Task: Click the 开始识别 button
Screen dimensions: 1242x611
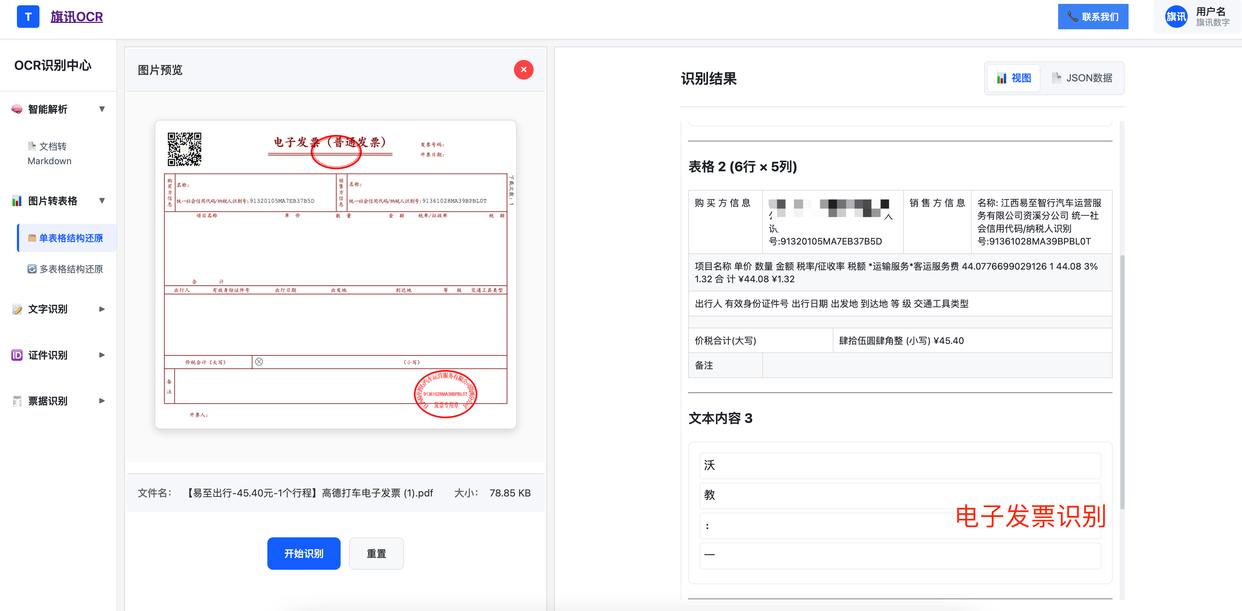Action: click(303, 553)
